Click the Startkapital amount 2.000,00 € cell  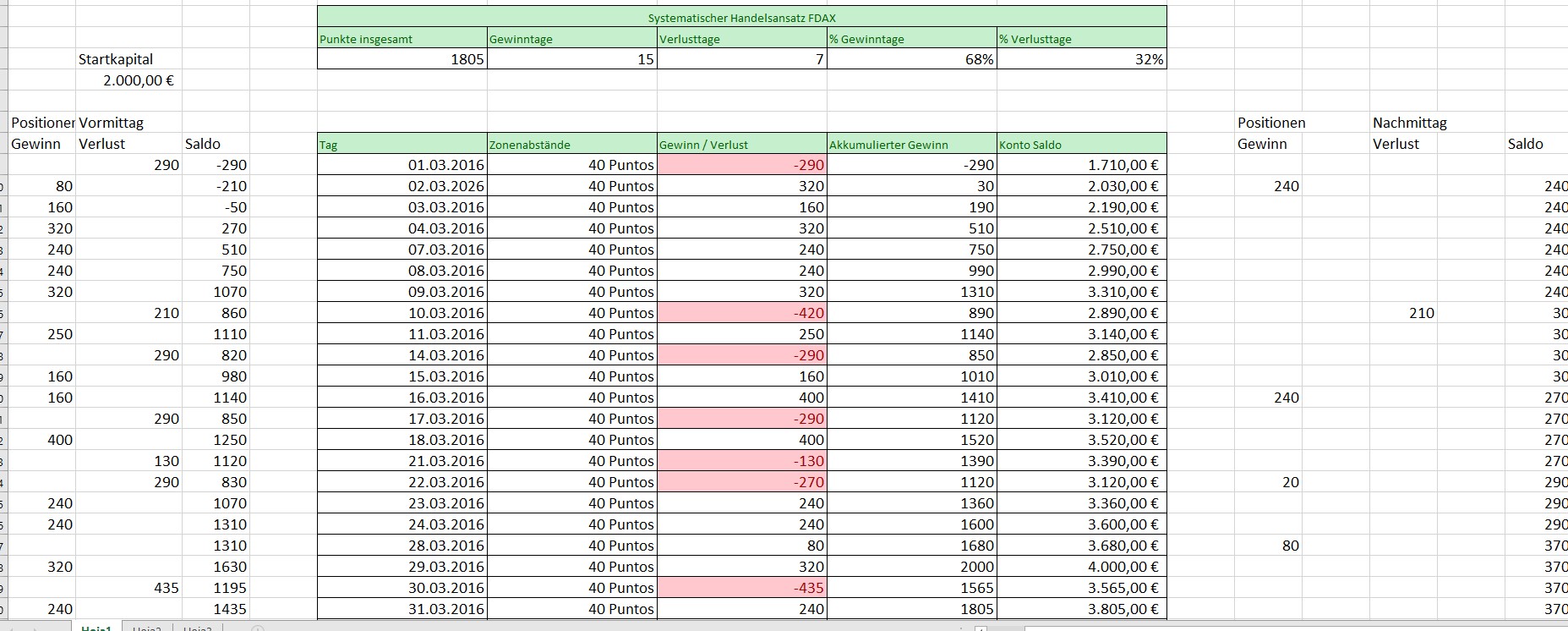[128, 81]
